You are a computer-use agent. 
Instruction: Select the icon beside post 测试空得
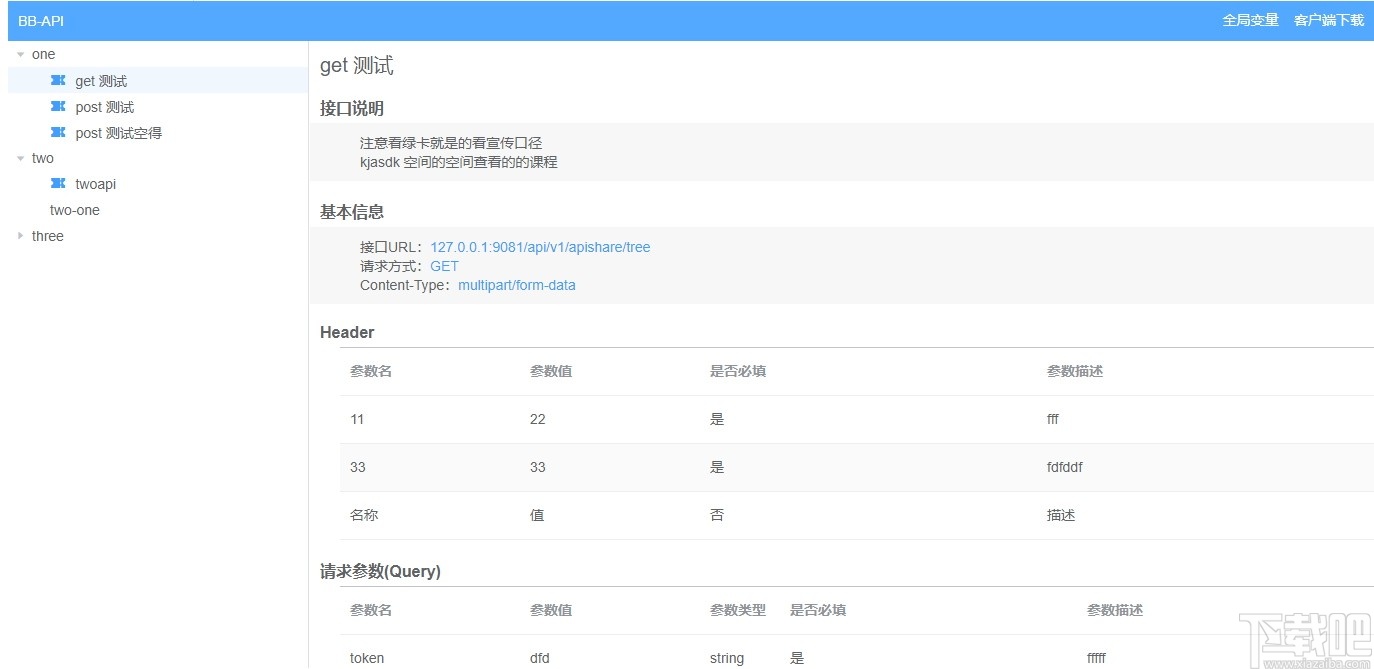pyautogui.click(x=60, y=133)
